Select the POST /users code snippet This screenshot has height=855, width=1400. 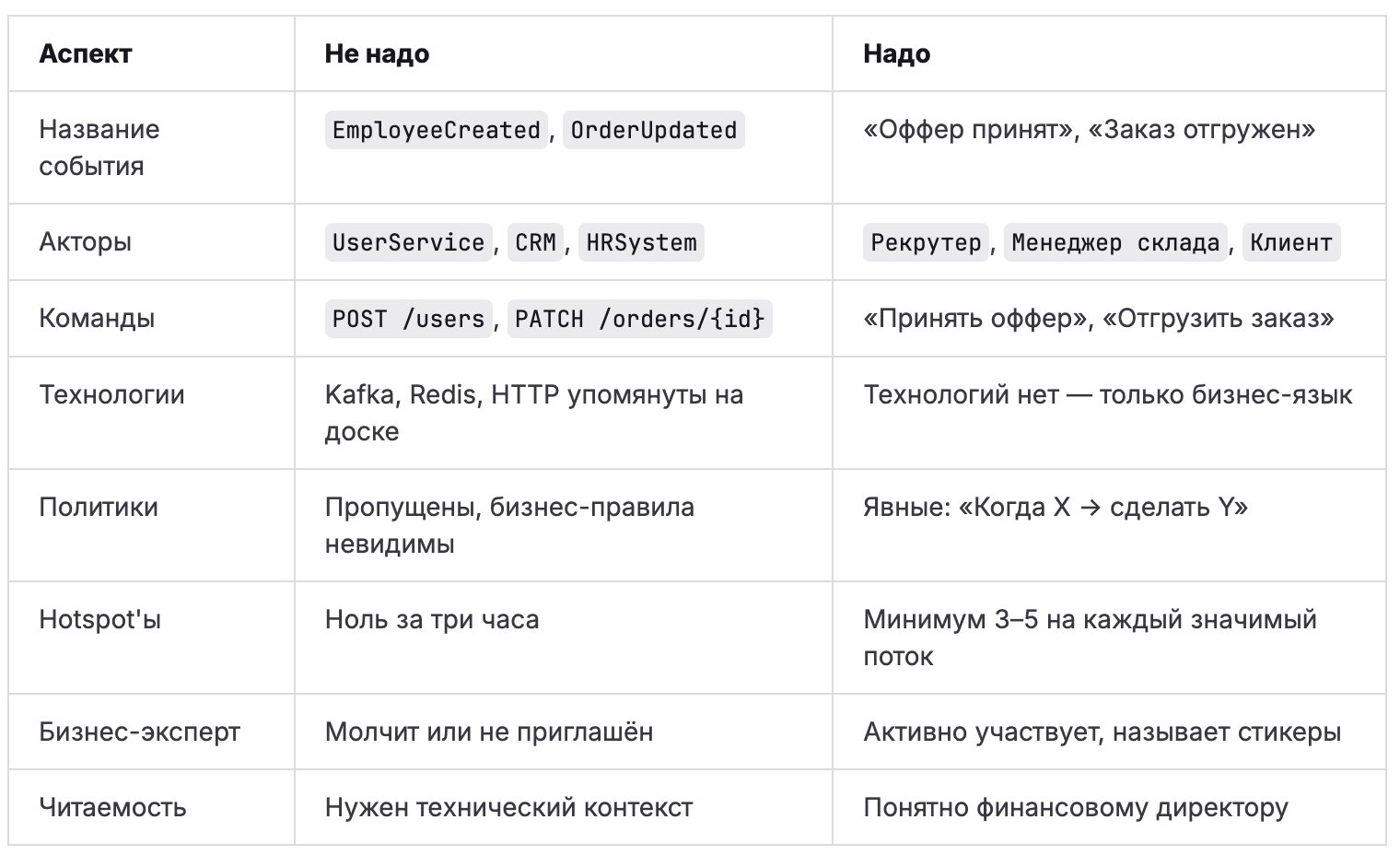tap(408, 319)
